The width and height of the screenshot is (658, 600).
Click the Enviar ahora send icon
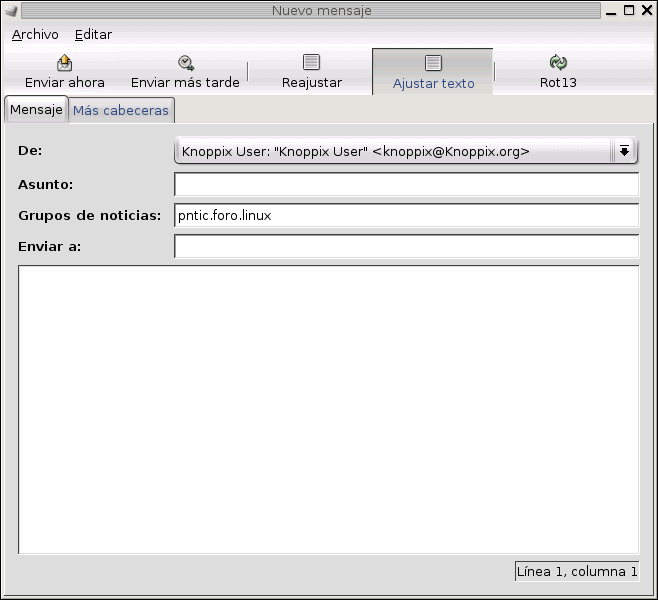coord(65,63)
